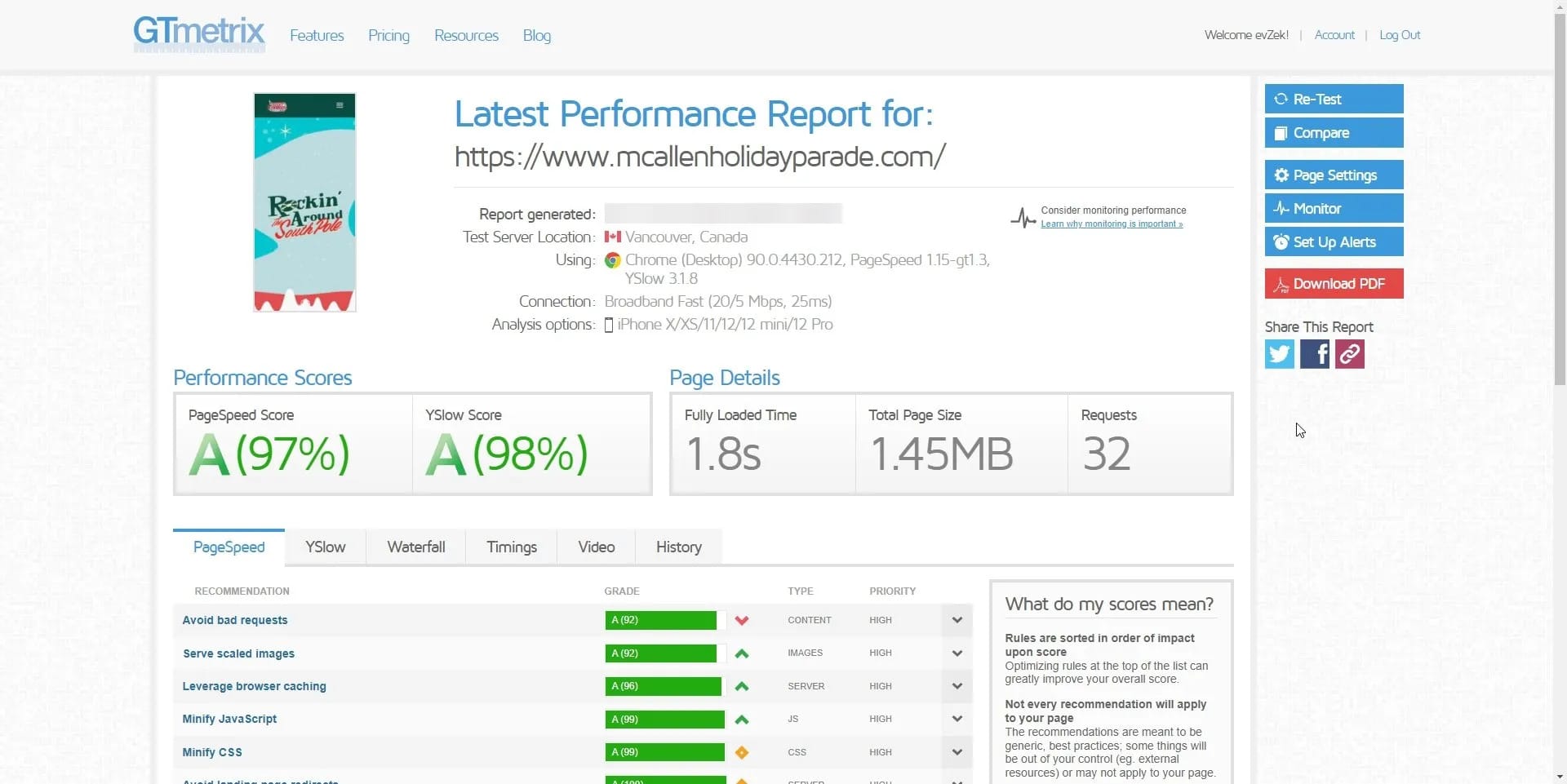This screenshot has width=1567, height=784.
Task: Share report via Facebook icon
Action: (1314, 354)
